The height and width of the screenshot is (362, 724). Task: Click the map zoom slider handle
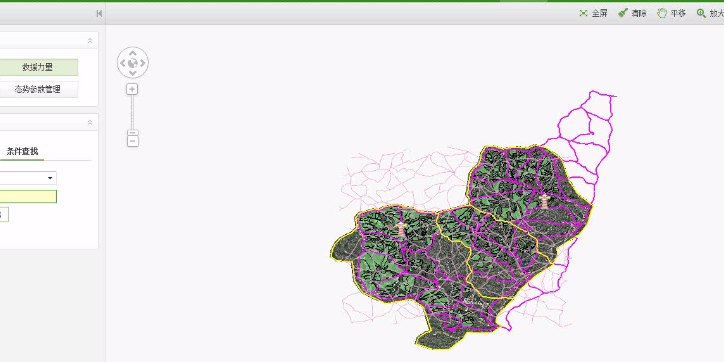[x=133, y=132]
